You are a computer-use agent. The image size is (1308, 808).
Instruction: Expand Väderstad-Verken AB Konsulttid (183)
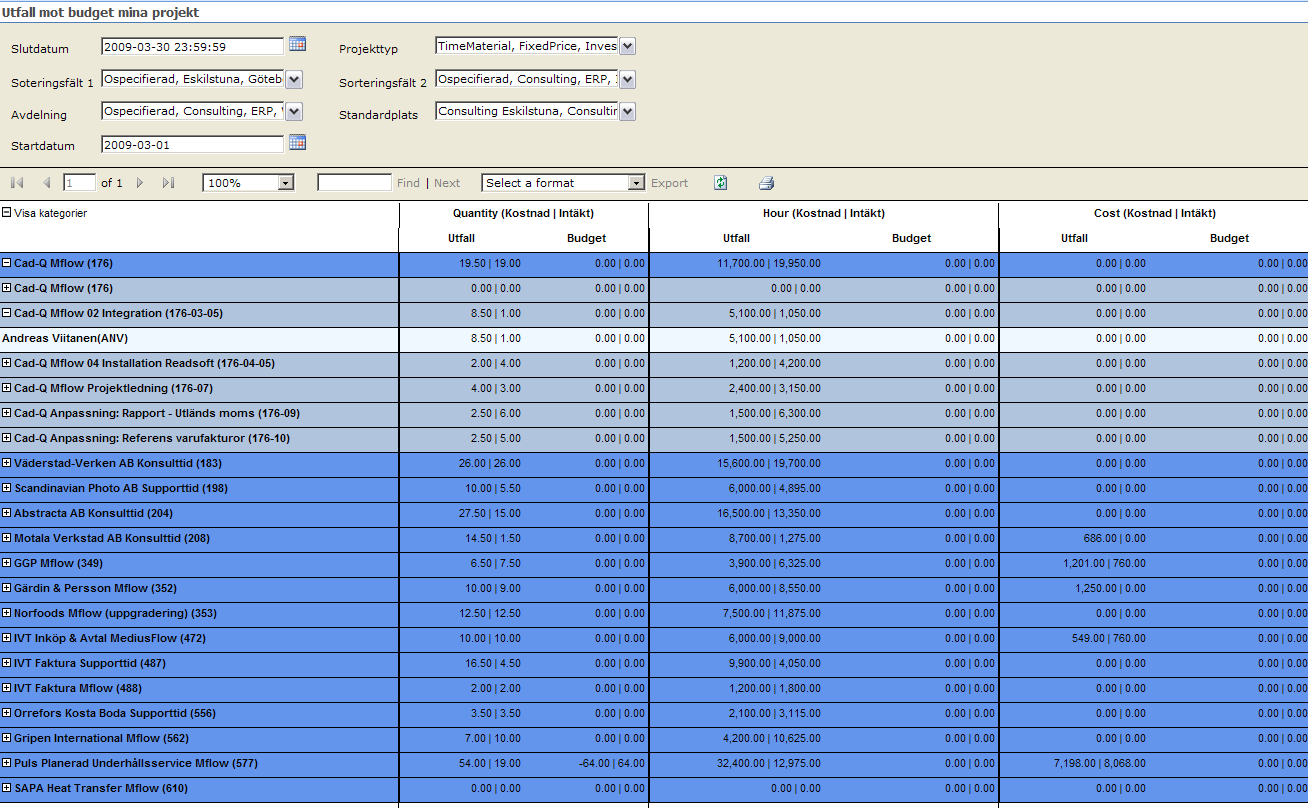[x=6, y=463]
